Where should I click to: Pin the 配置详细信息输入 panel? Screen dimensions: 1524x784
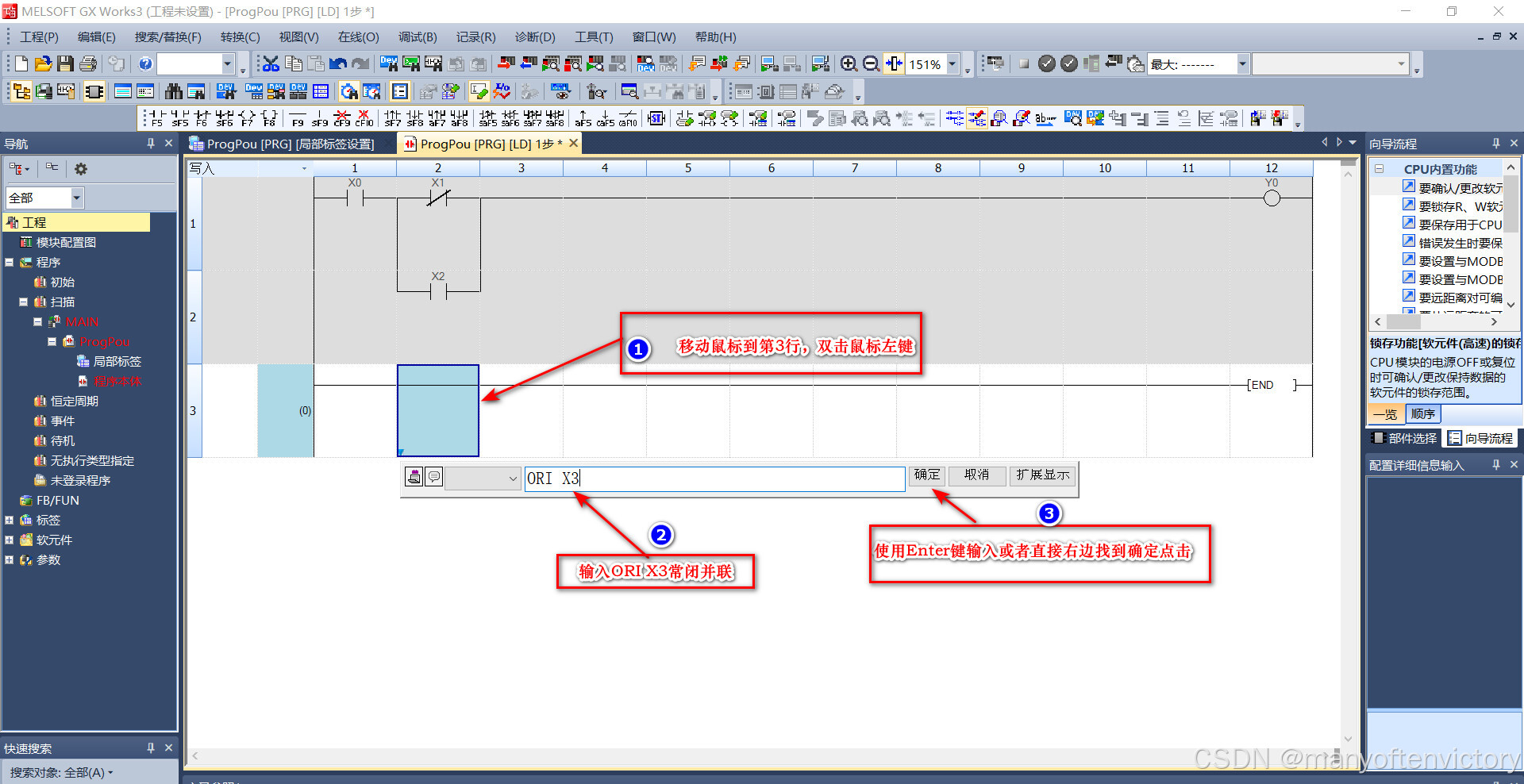pos(1496,465)
